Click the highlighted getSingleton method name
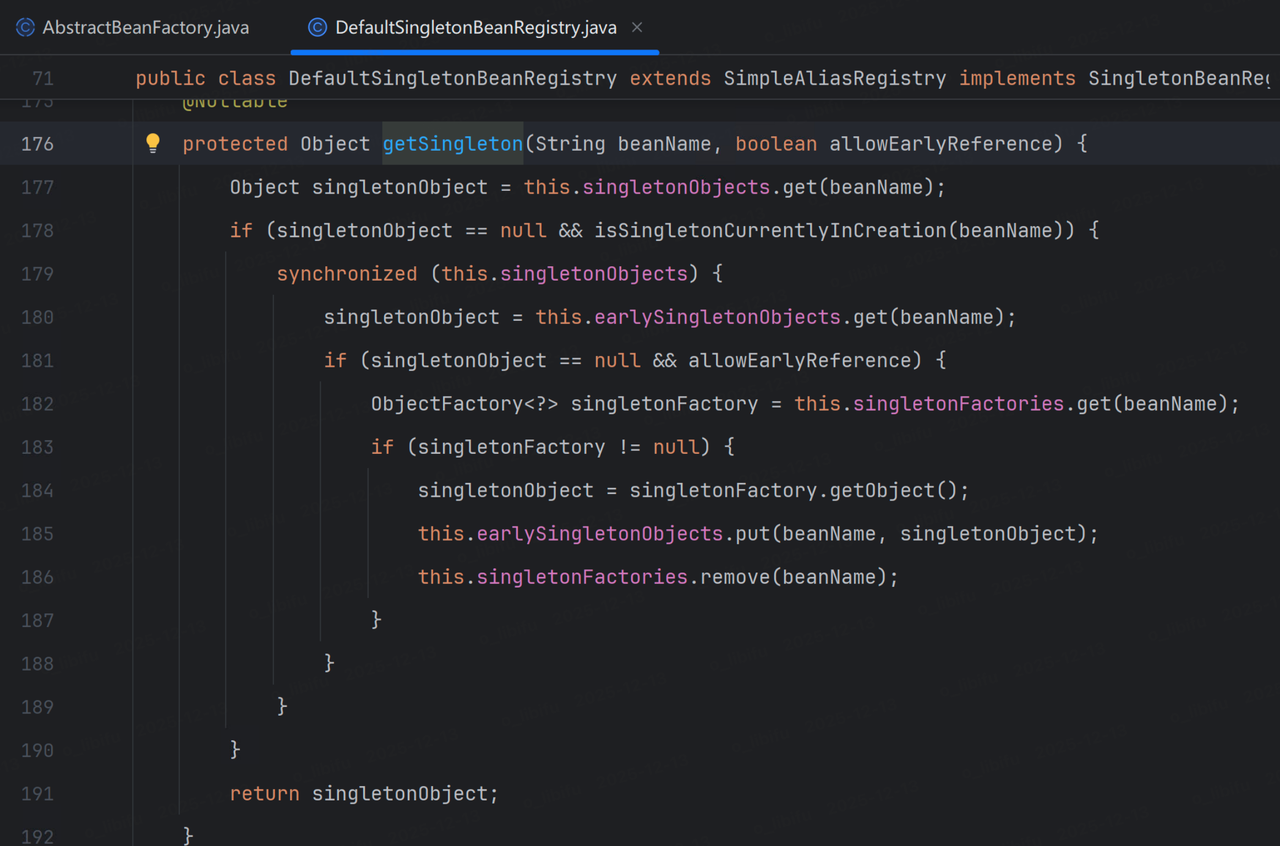The image size is (1280, 846). [x=453, y=143]
